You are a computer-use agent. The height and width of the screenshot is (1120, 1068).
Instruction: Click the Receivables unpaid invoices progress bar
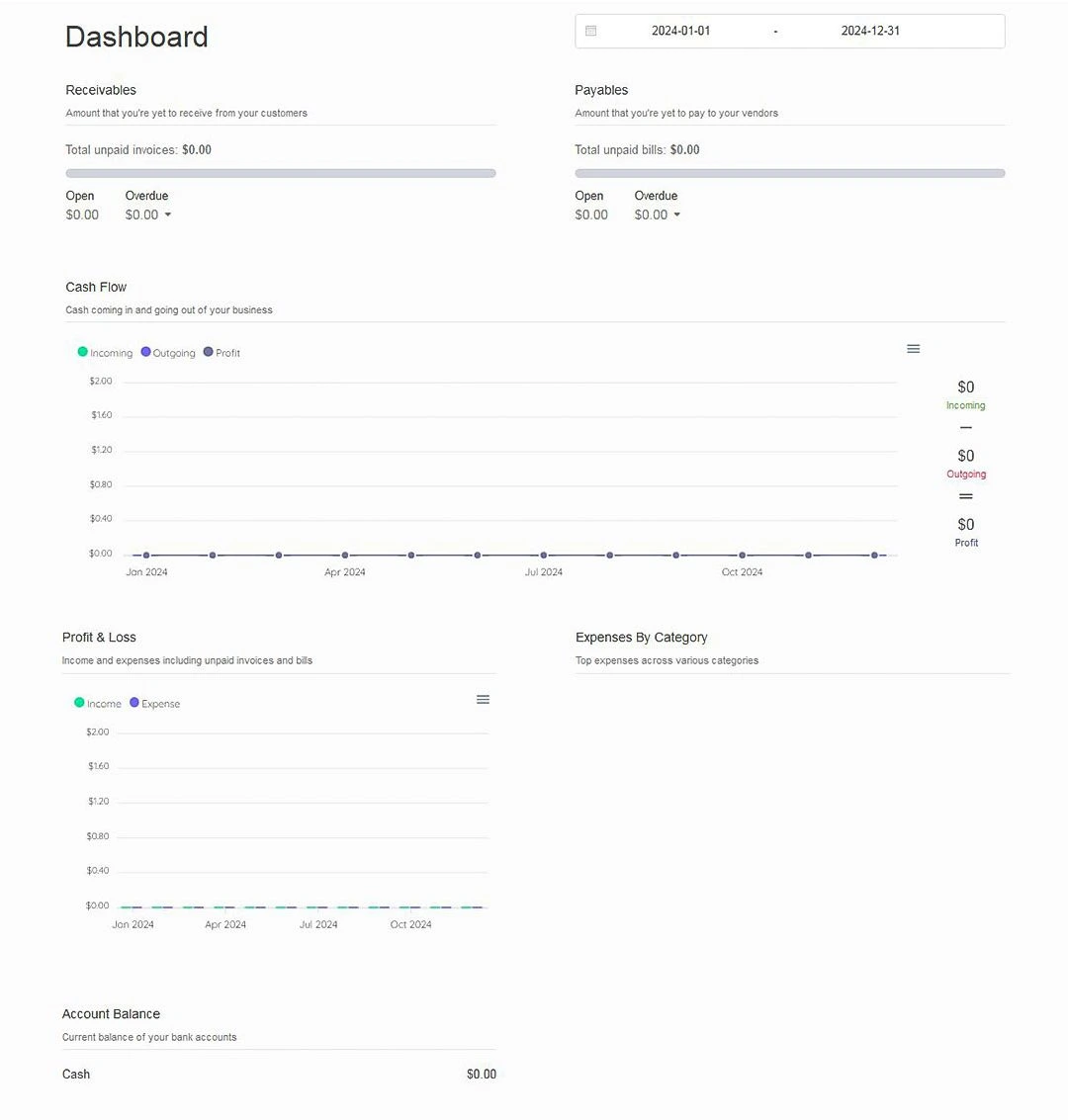click(x=281, y=173)
